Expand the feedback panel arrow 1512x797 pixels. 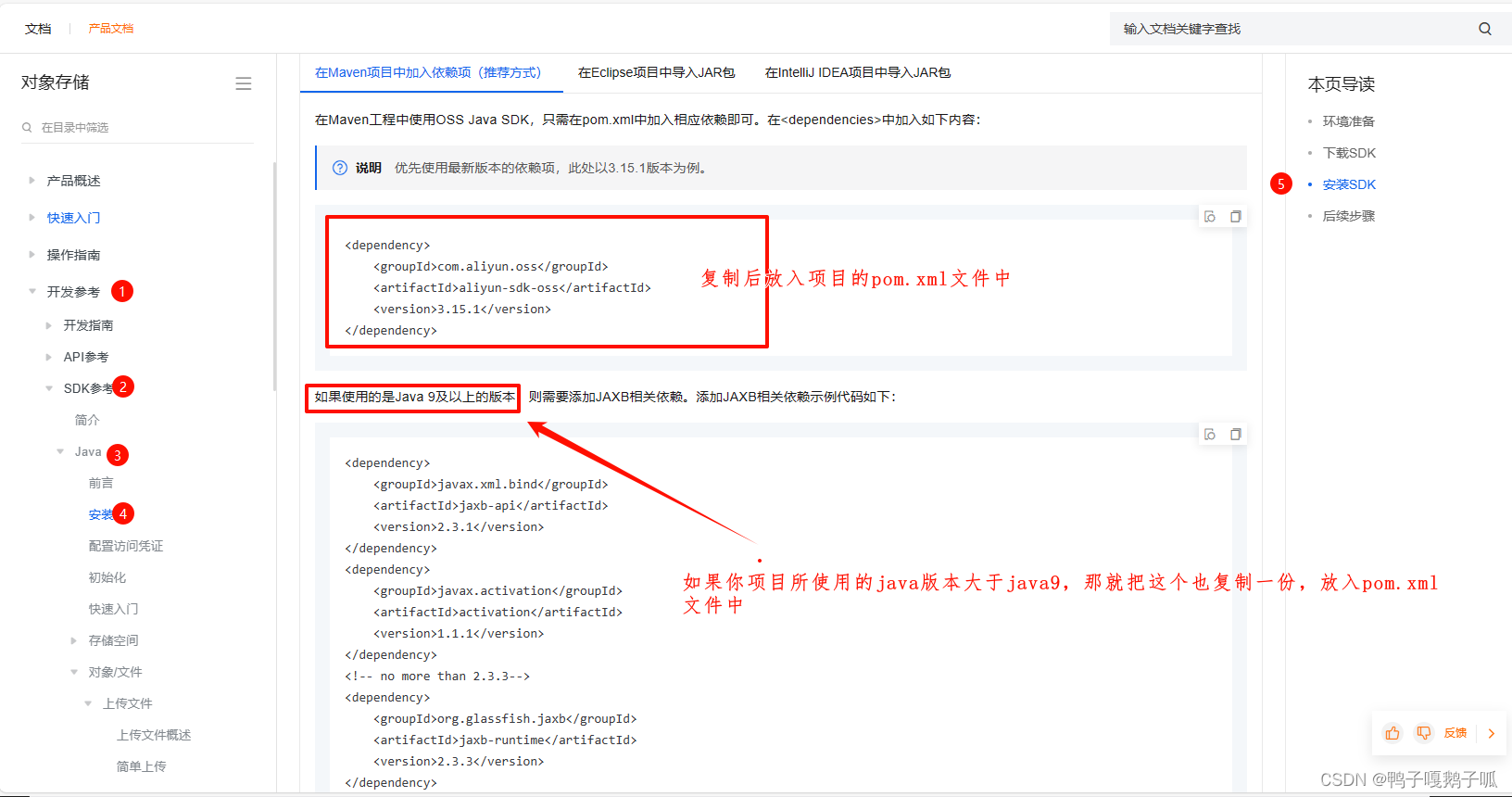click(1492, 733)
